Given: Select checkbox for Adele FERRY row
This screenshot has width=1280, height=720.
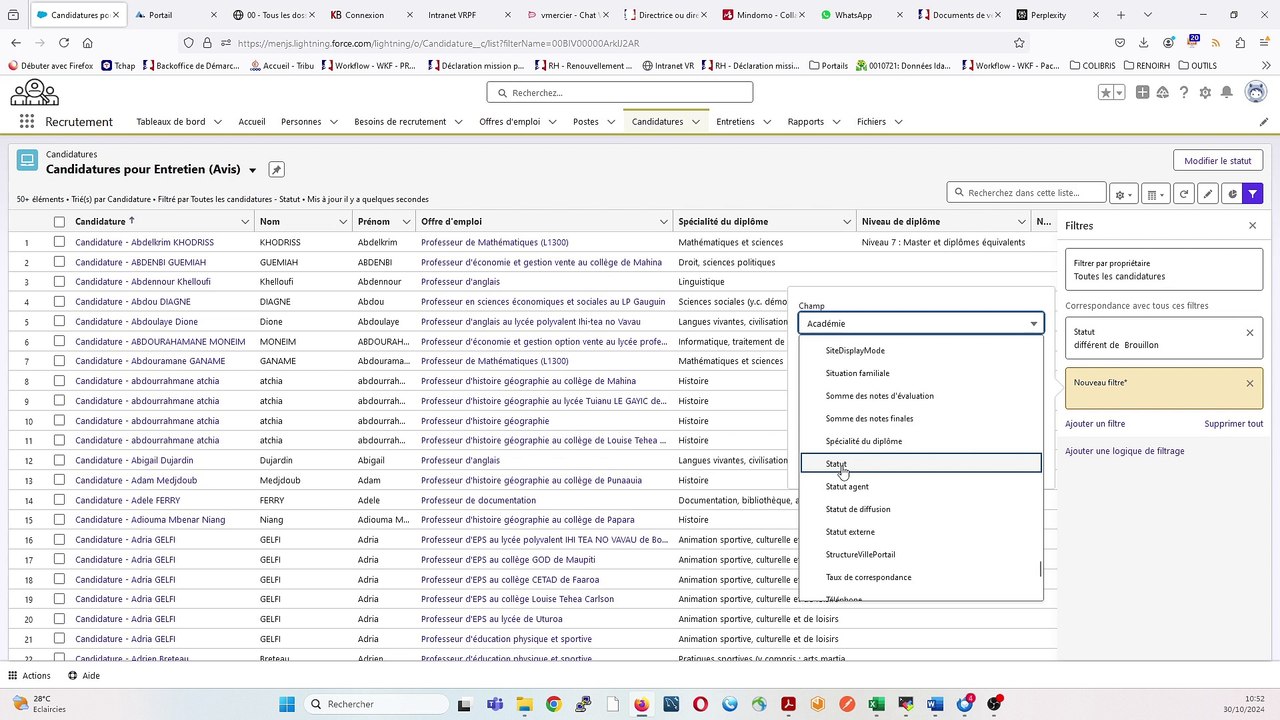Looking at the screenshot, I should pyautogui.click(x=59, y=500).
